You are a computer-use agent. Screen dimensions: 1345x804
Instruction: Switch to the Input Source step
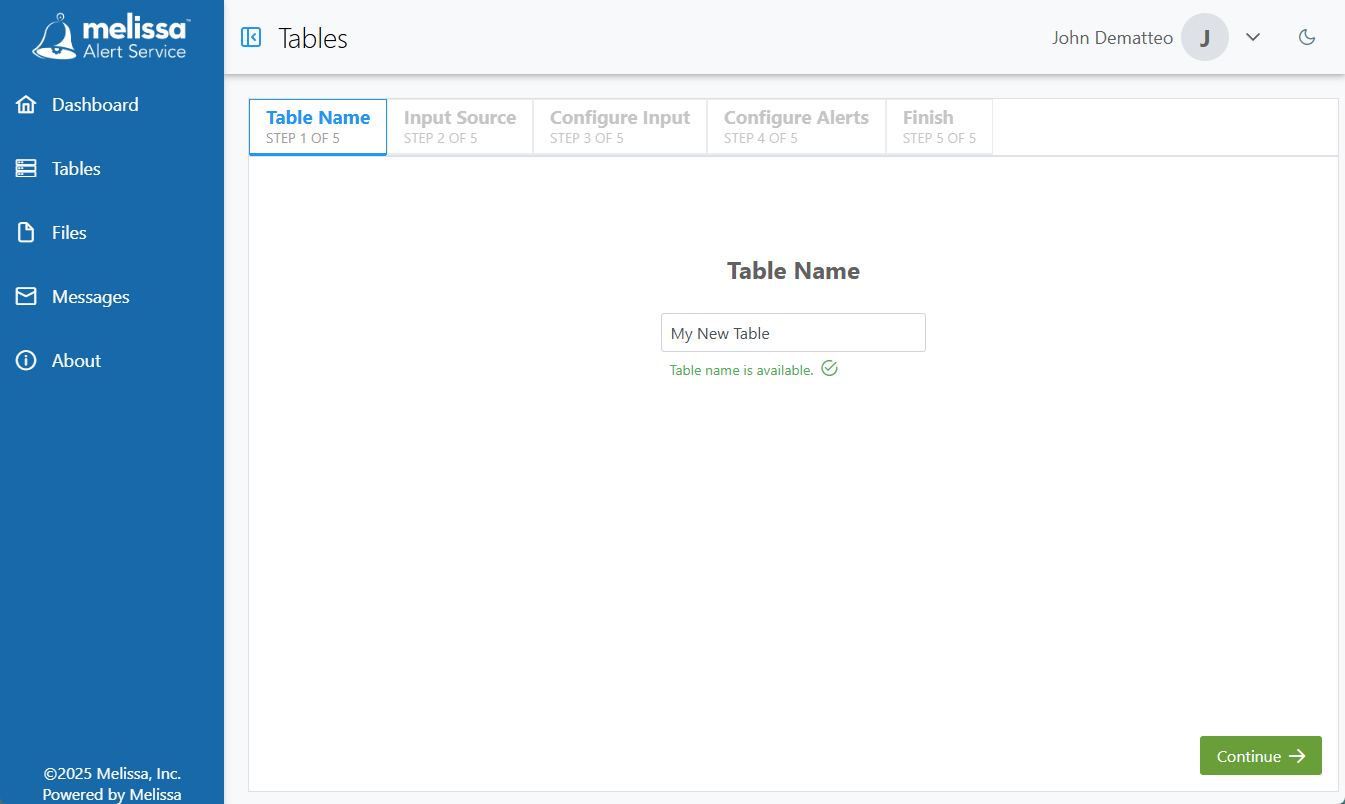(460, 126)
